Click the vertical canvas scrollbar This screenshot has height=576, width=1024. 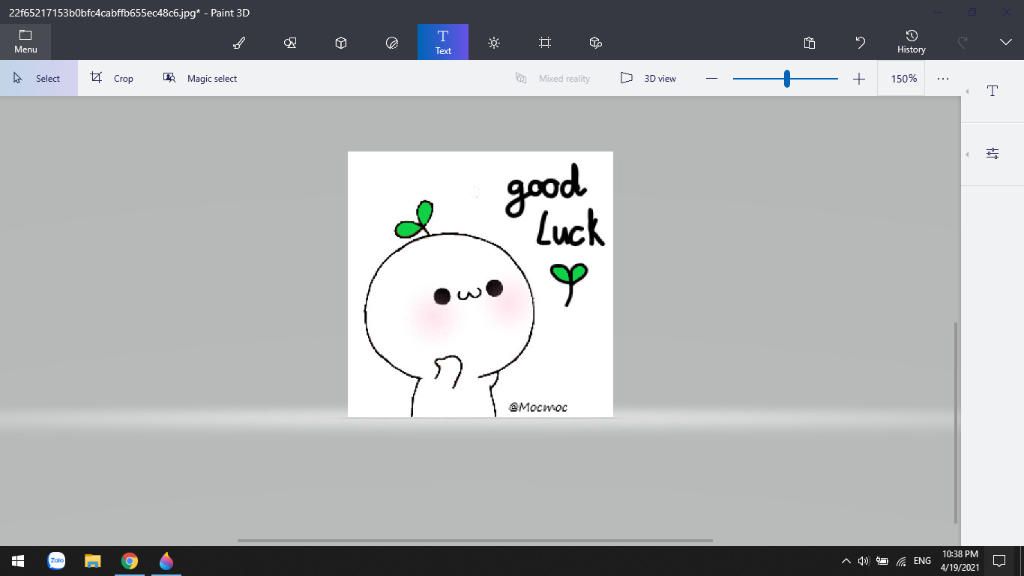pyautogui.click(x=955, y=423)
